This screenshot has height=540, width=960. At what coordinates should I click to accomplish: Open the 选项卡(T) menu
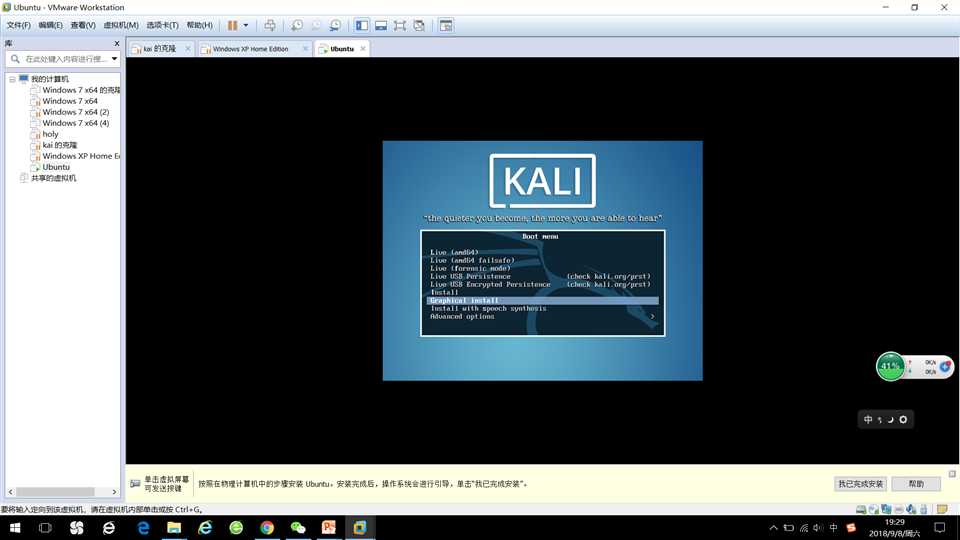pos(162,25)
